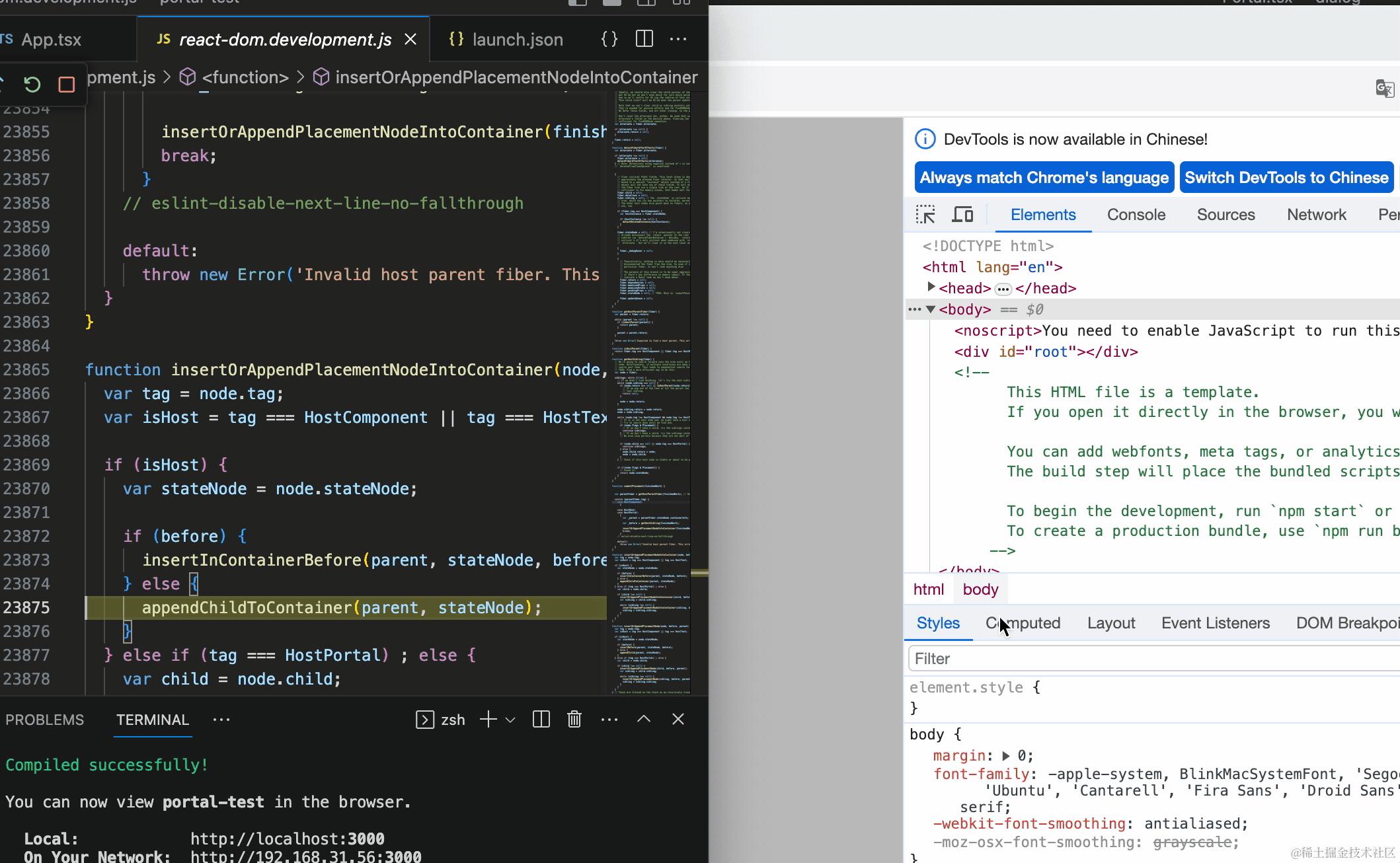Click Always match Chrome's language button
The width and height of the screenshot is (1400, 863).
(x=1044, y=178)
